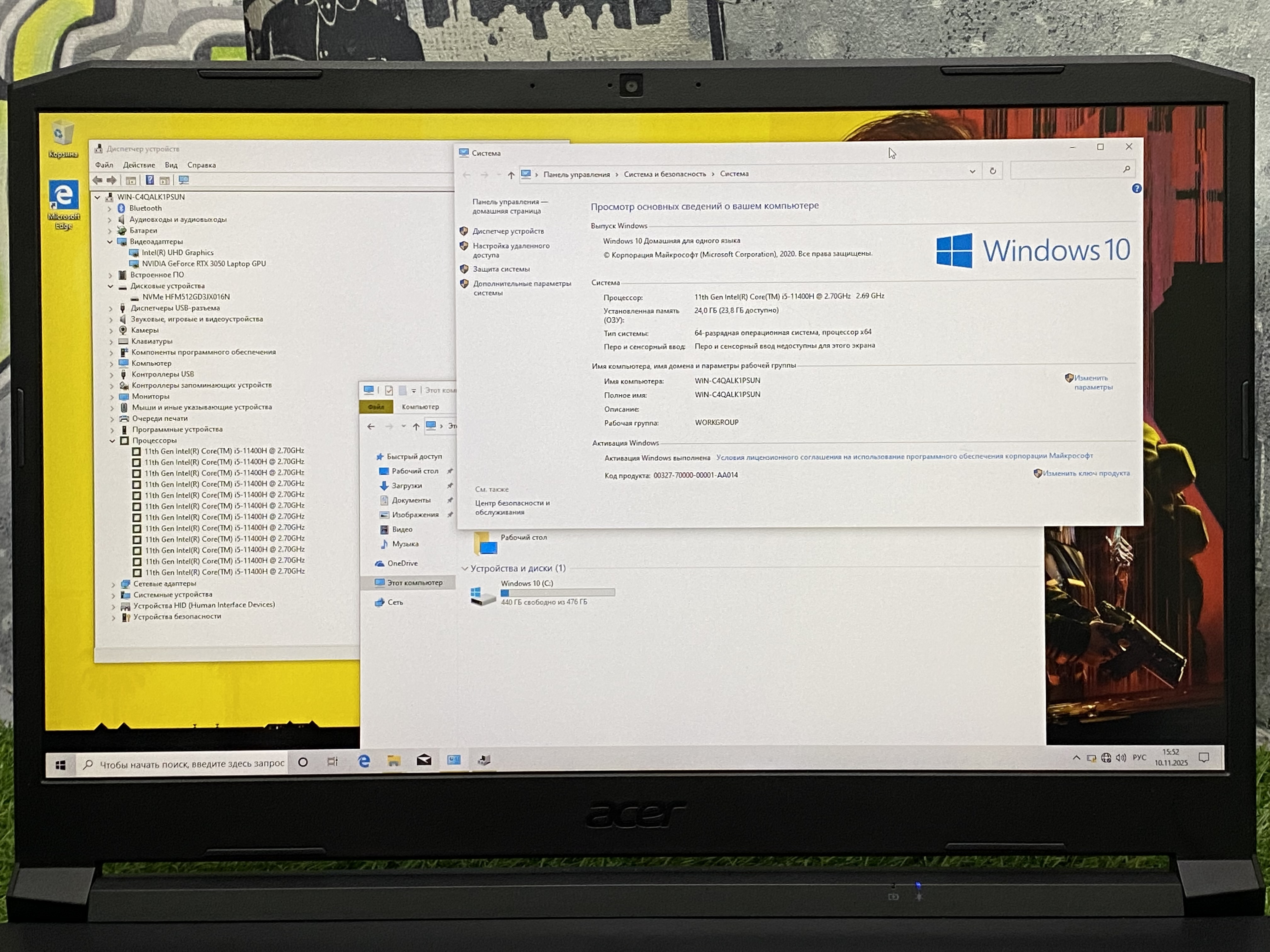Click the scan hardware monitor toolbar icon
The width and height of the screenshot is (1270, 952).
click(x=184, y=180)
